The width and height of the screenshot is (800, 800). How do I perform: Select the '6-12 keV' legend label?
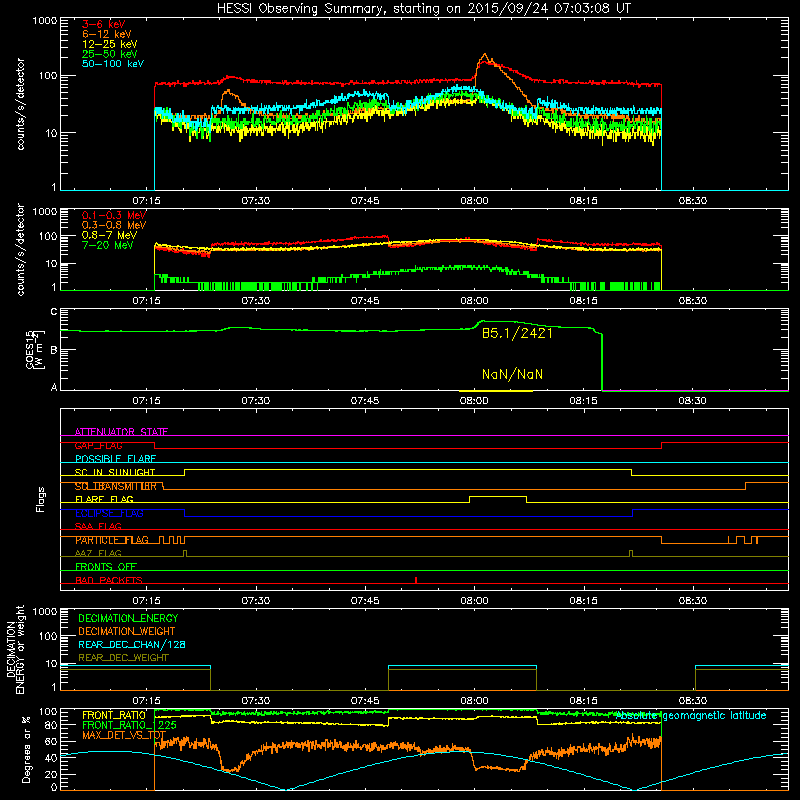107,34
